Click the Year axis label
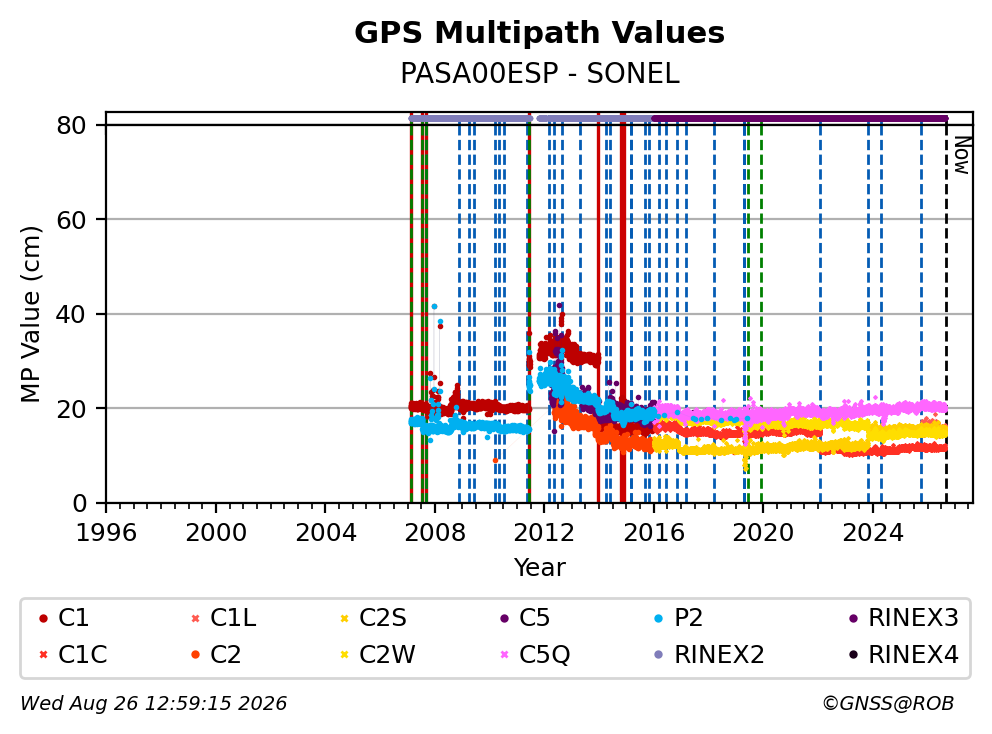 (540, 568)
